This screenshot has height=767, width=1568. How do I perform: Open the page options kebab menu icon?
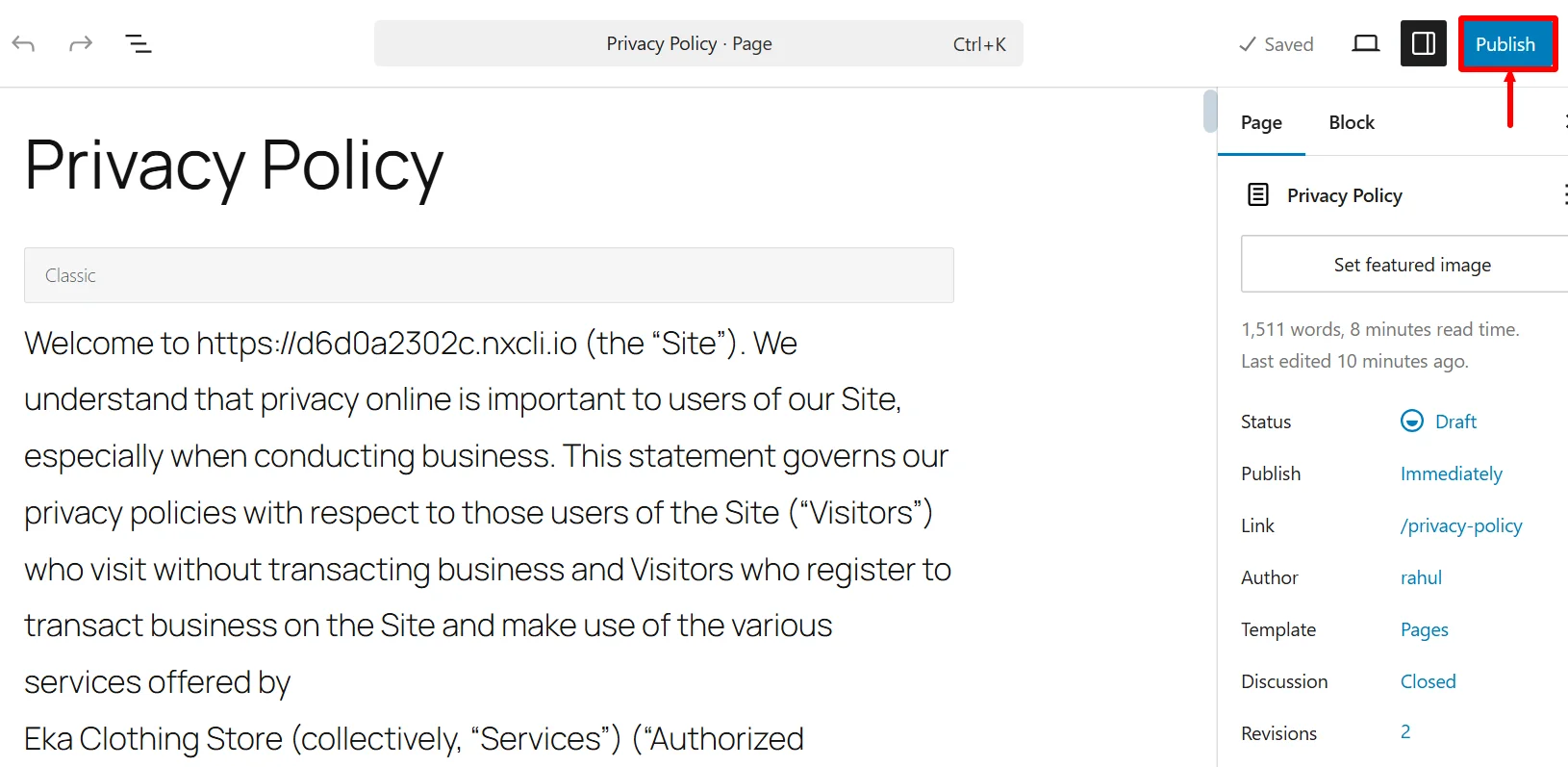point(1565,194)
